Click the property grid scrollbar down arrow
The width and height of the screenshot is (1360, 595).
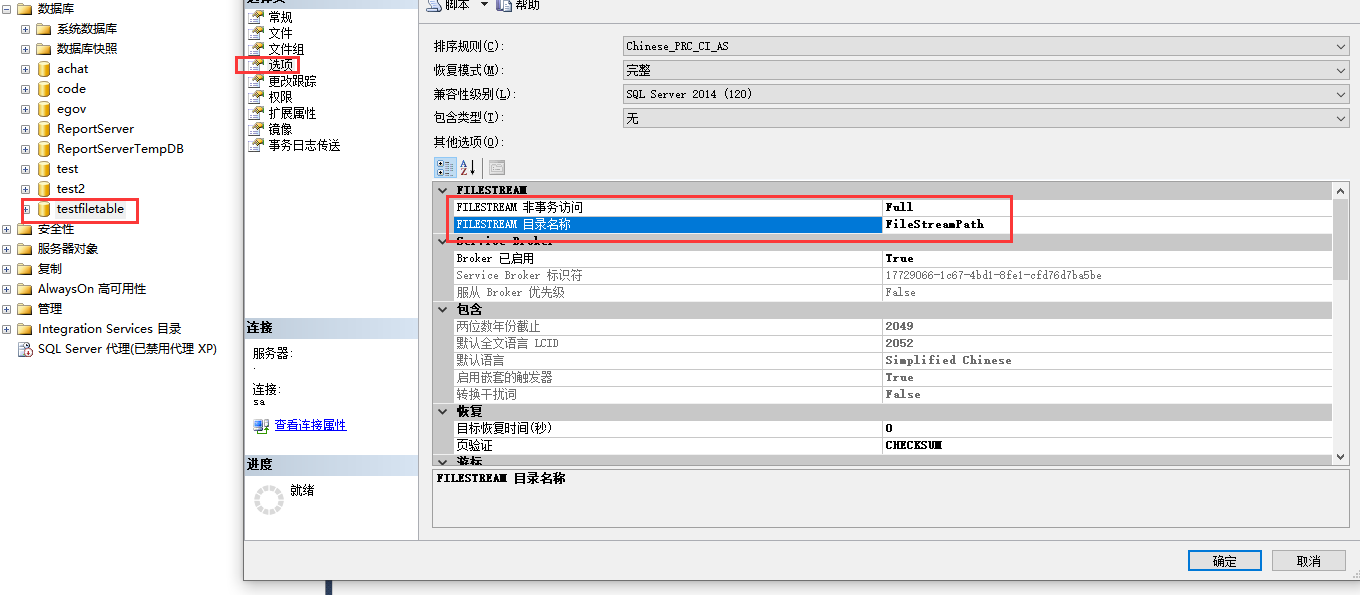[x=1341, y=456]
